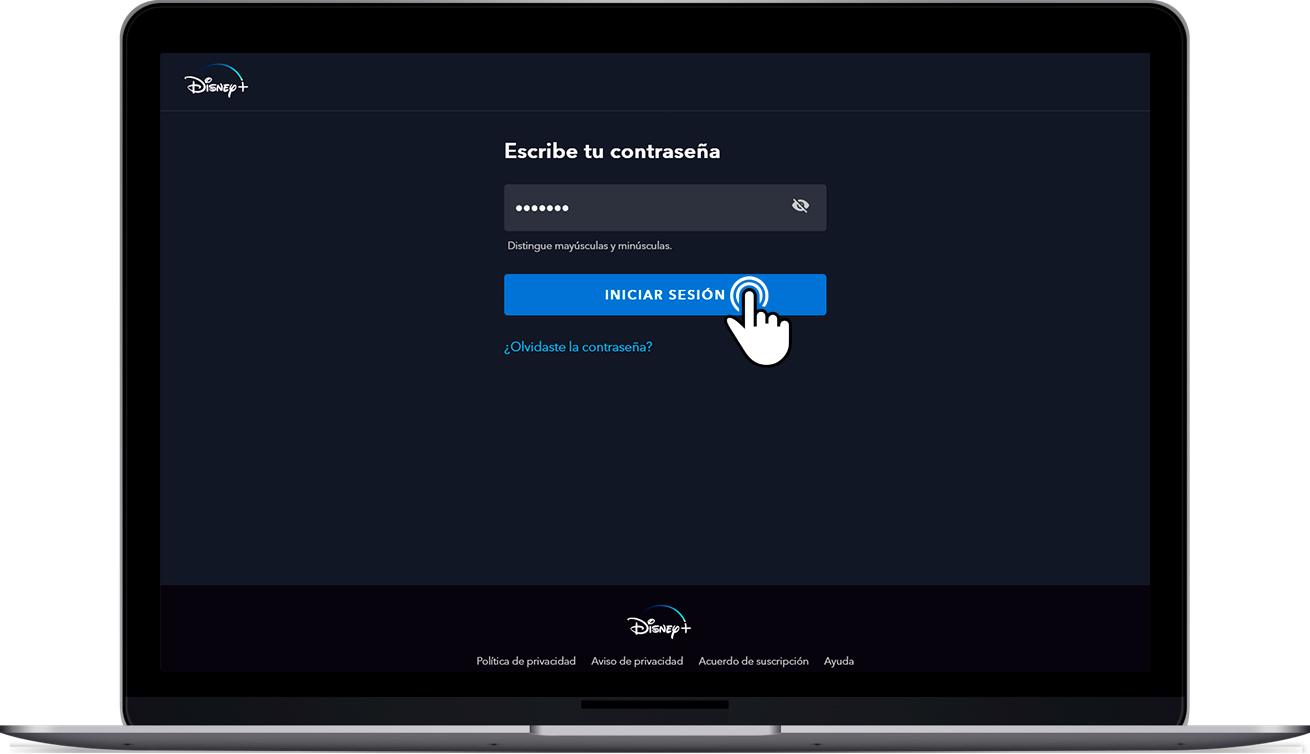This screenshot has width=1310, height=754.
Task: Open the Acuerdo de suscripción
Action: coord(753,660)
